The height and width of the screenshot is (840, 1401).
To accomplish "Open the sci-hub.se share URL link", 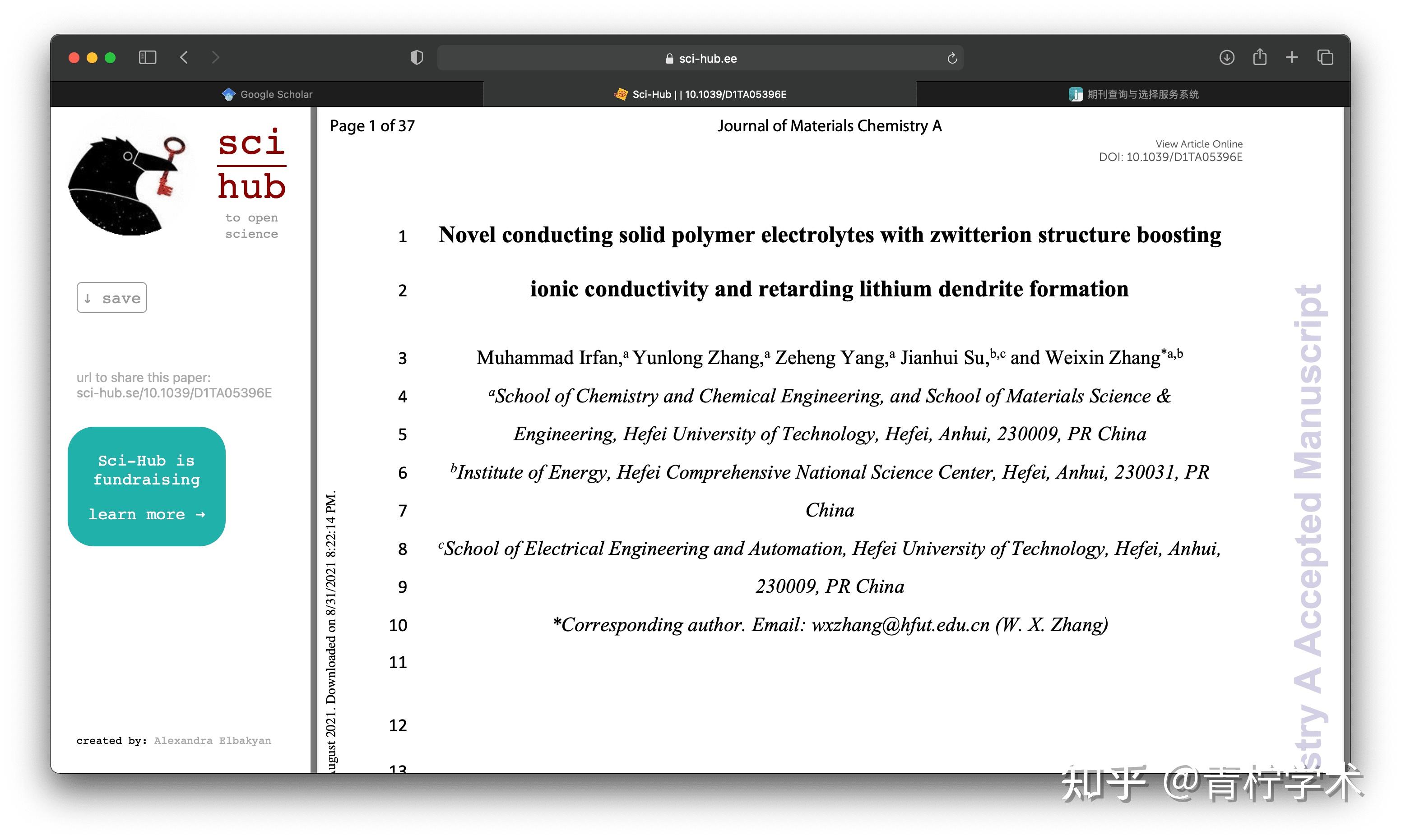I will click(x=174, y=393).
